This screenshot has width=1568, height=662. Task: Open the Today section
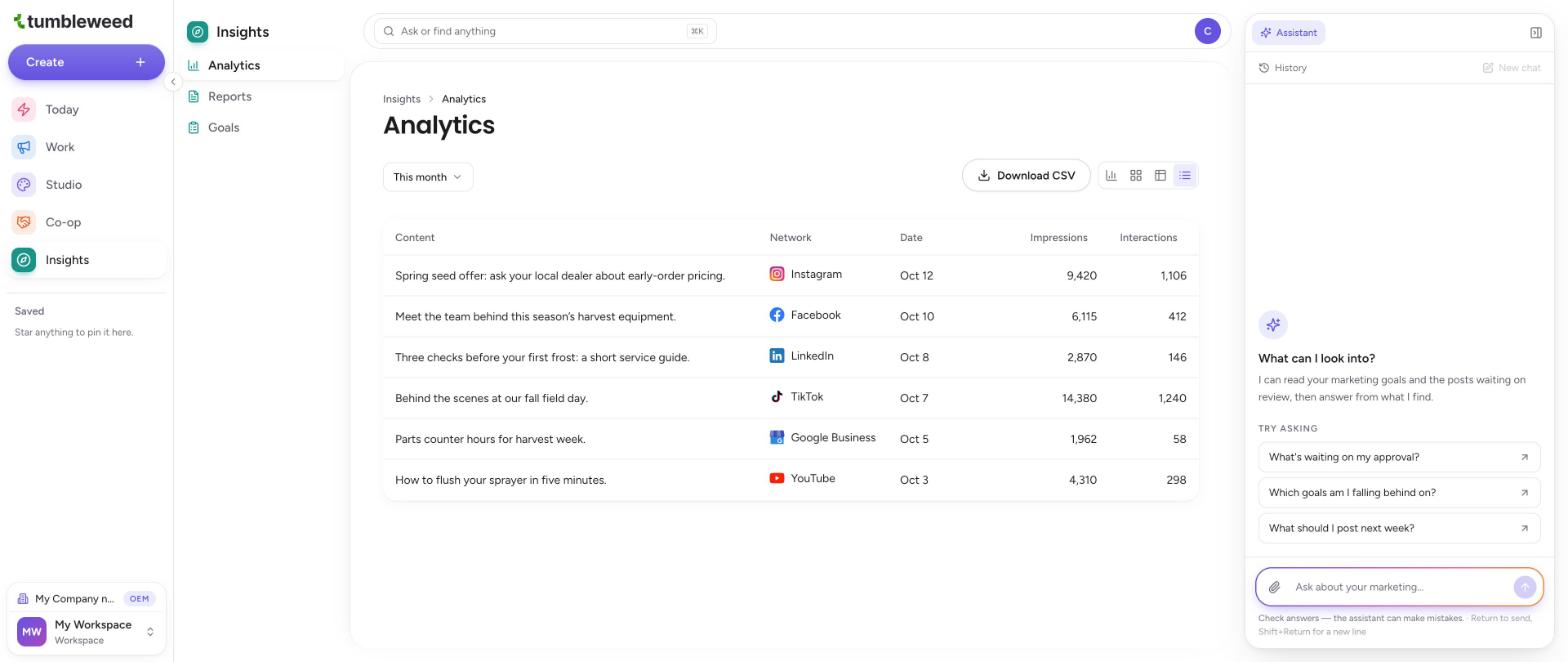87,110
